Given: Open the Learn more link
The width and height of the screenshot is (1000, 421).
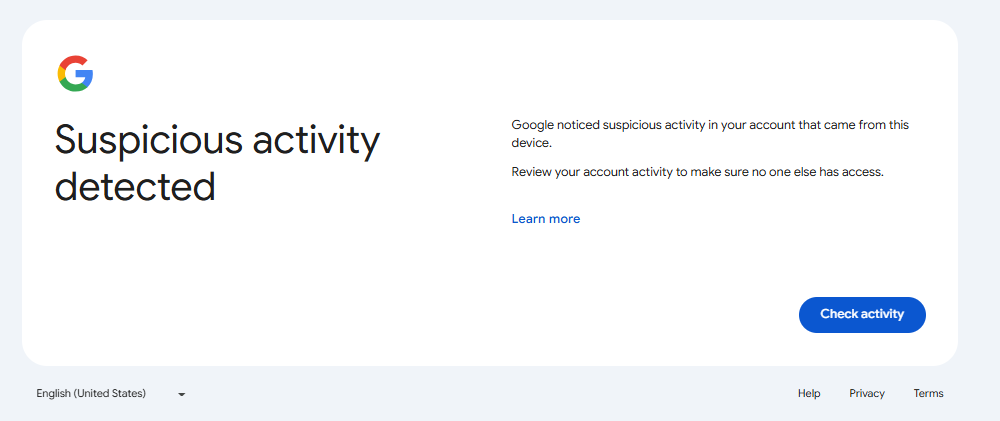Looking at the screenshot, I should [x=545, y=219].
